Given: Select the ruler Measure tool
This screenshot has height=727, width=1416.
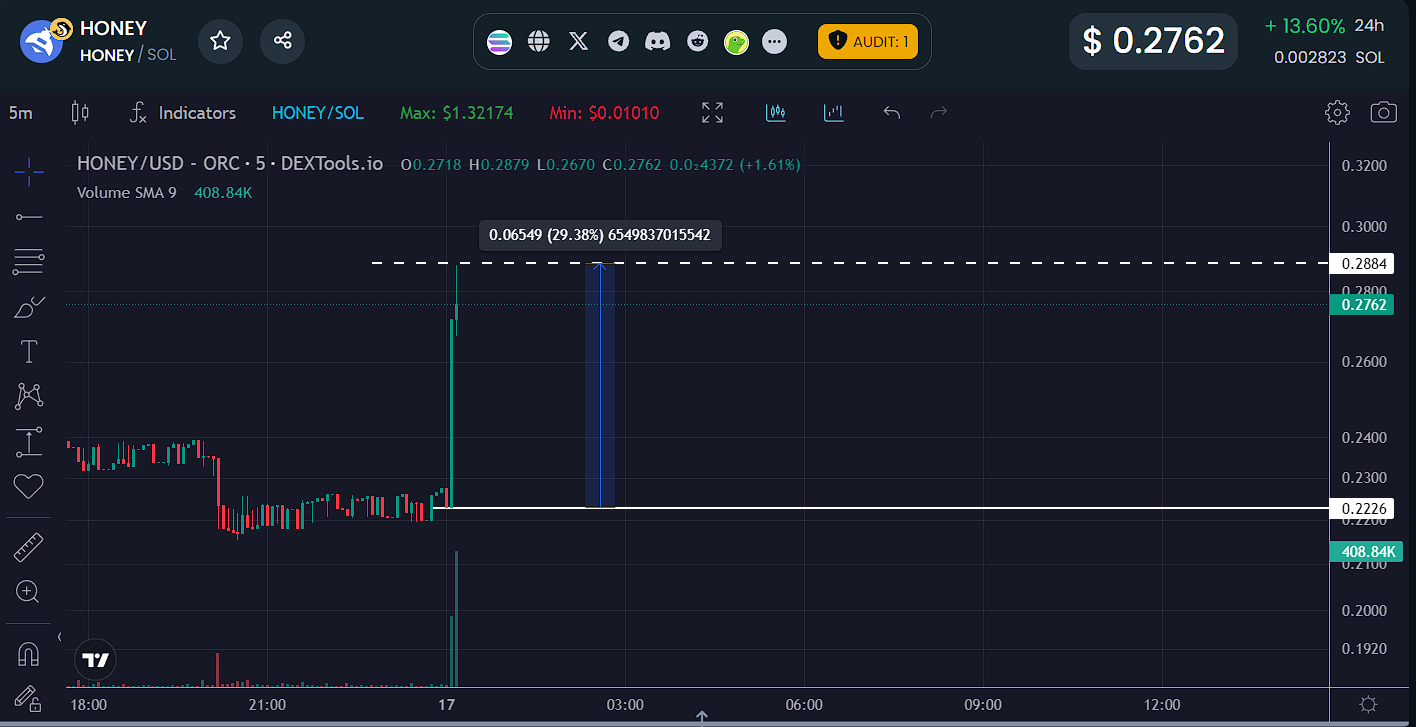Looking at the screenshot, I should [x=29, y=547].
